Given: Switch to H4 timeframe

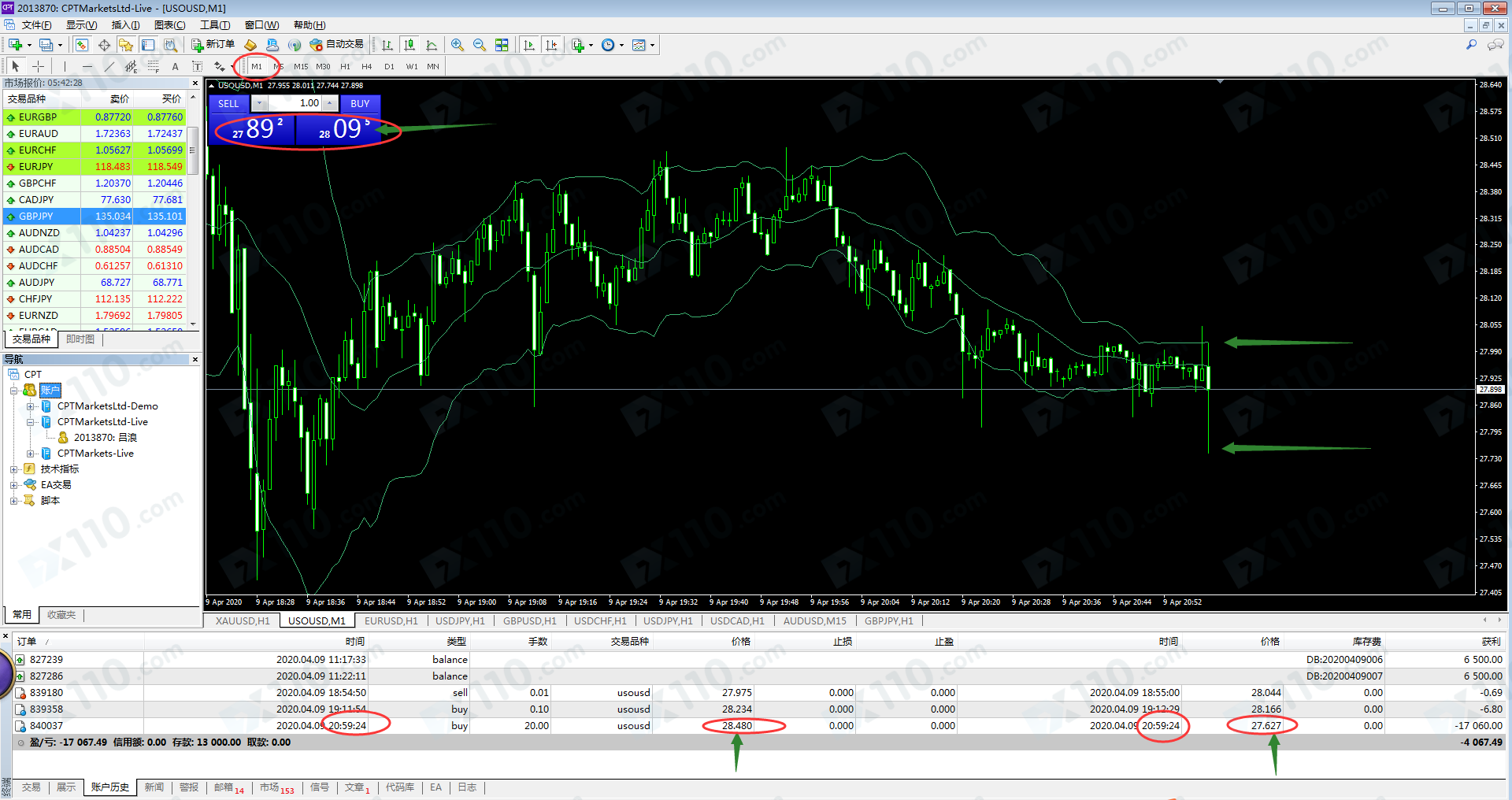Looking at the screenshot, I should (x=367, y=66).
